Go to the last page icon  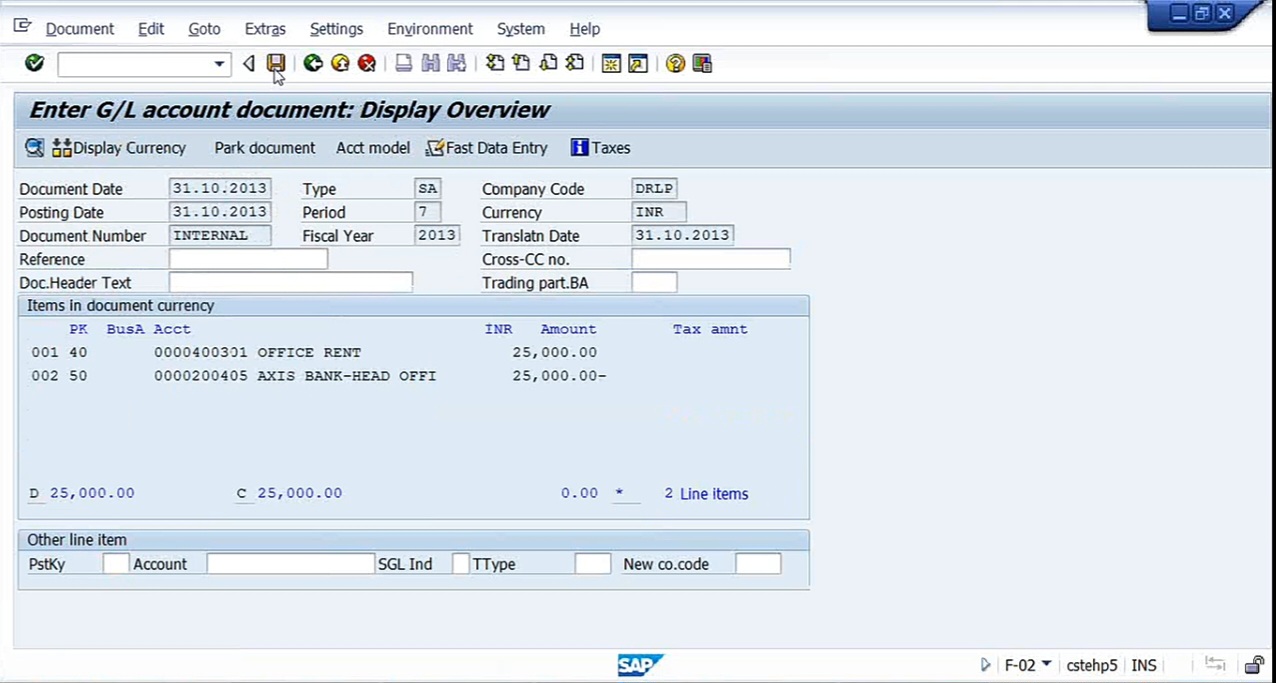pos(574,64)
